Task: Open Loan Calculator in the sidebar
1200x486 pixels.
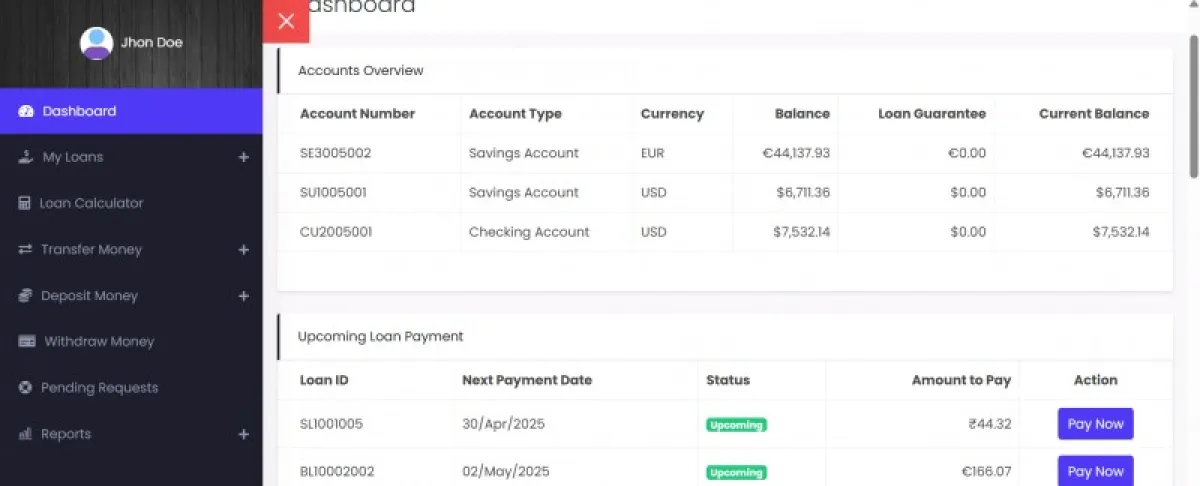Action: (x=131, y=203)
